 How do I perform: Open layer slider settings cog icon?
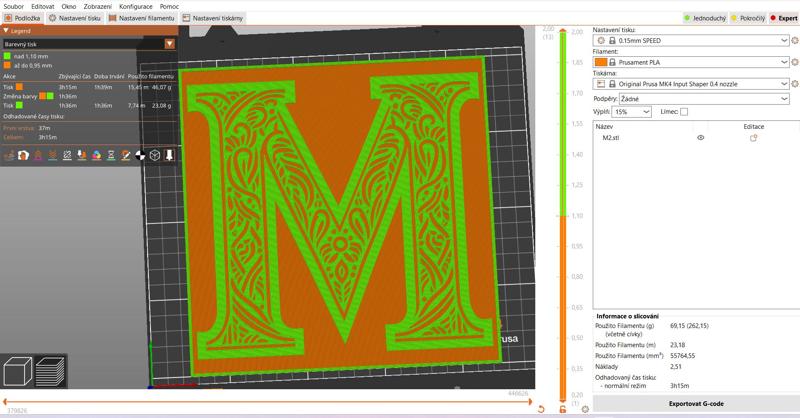point(585,409)
